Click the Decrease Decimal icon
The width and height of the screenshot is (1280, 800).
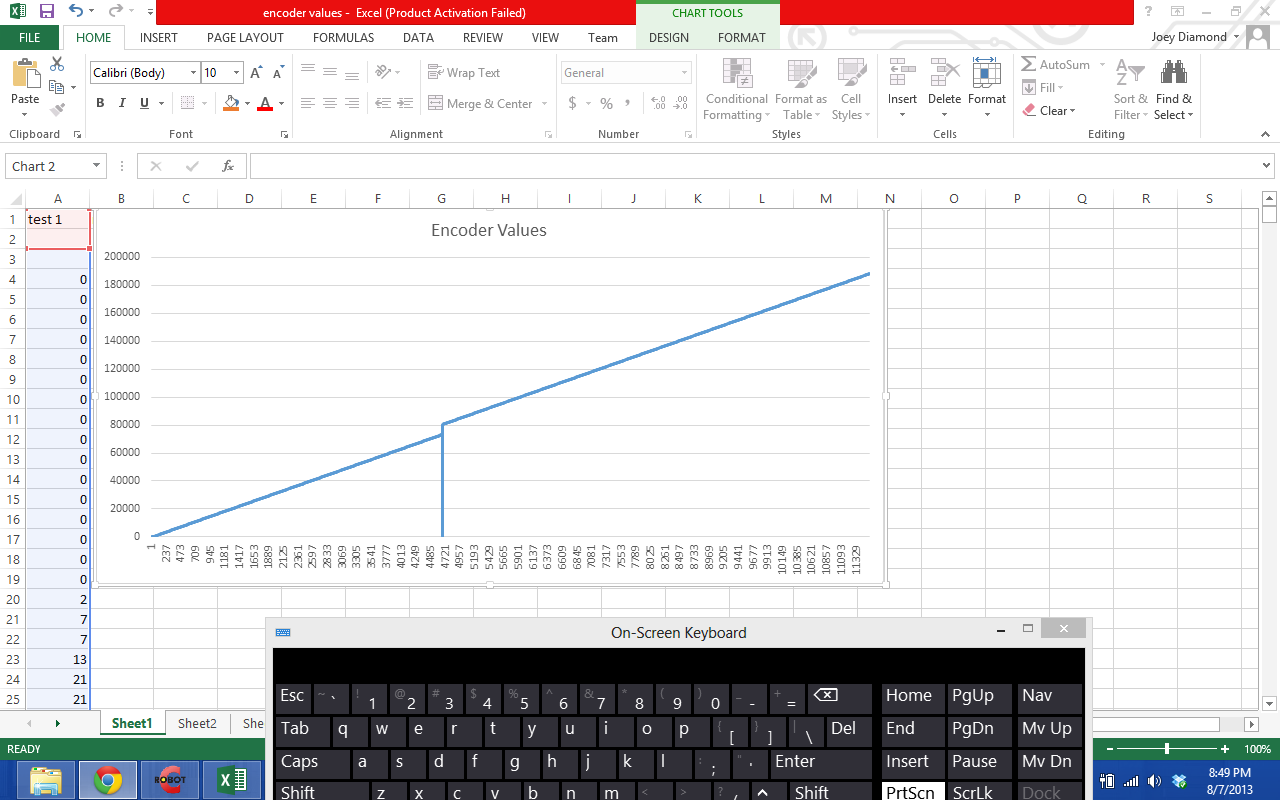(681, 103)
